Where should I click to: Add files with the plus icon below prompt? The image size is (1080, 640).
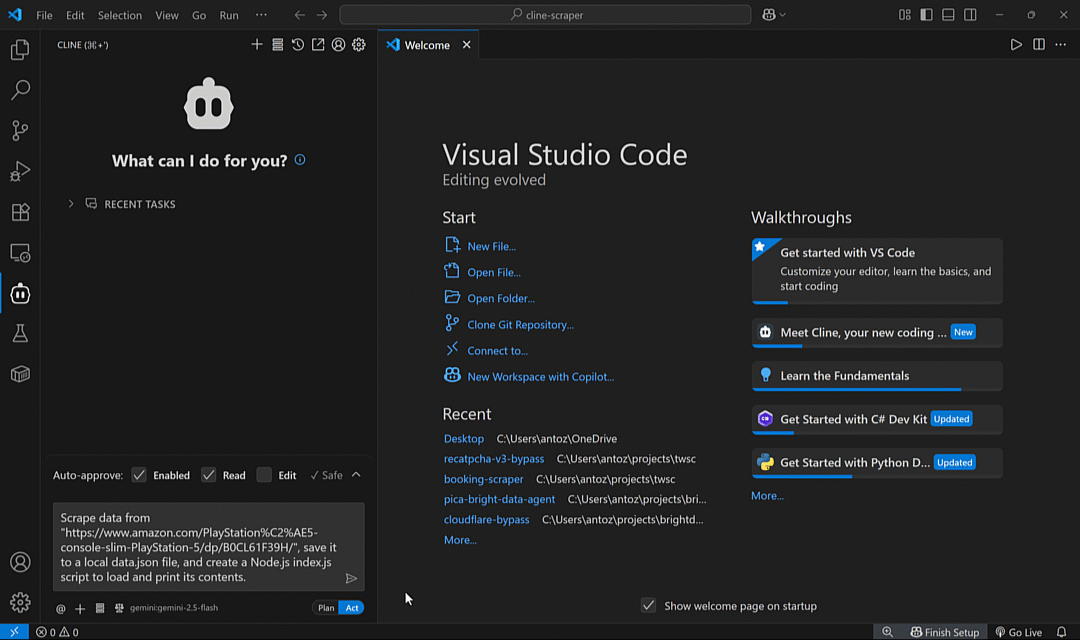pos(80,608)
